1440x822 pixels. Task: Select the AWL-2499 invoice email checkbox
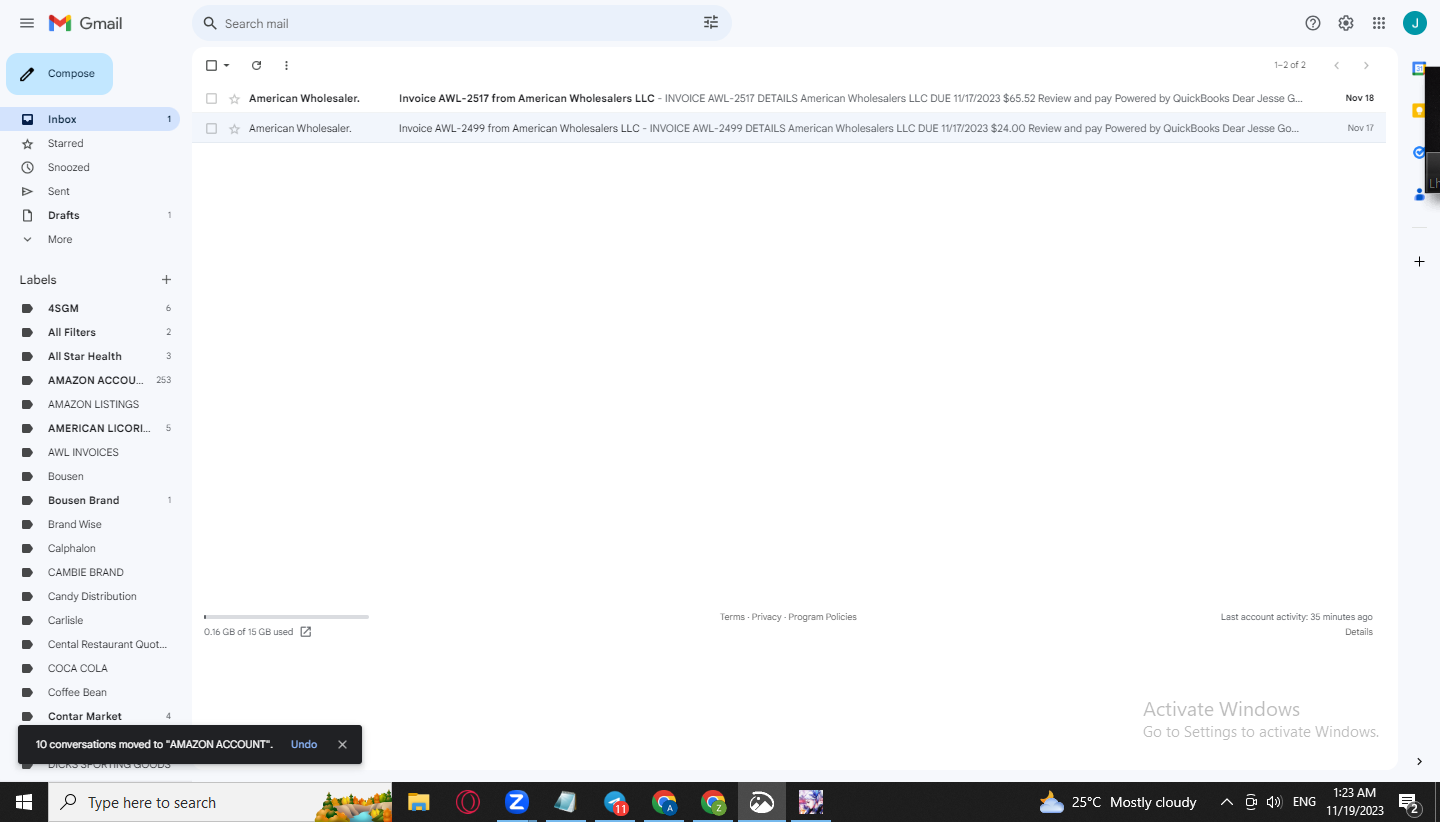(211, 128)
